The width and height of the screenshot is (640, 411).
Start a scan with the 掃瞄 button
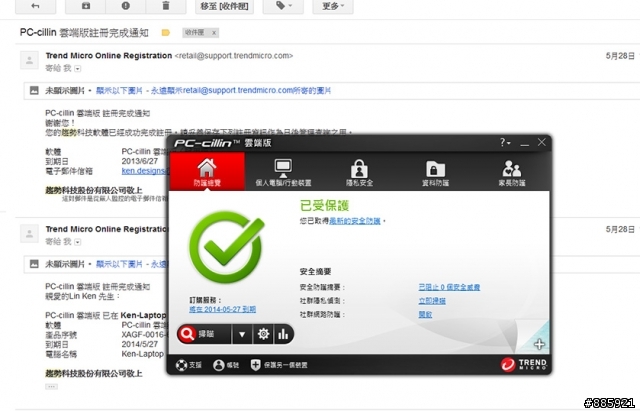204,334
